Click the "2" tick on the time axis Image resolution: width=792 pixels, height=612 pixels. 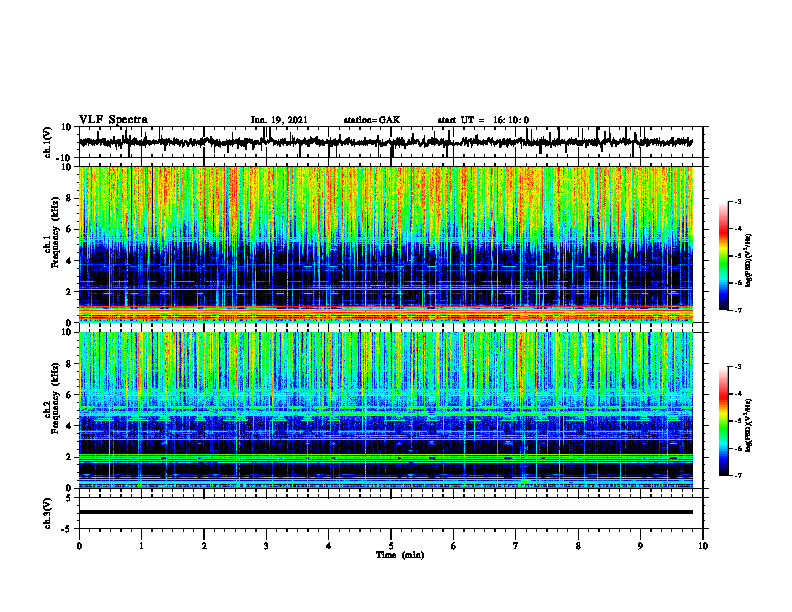[204, 546]
